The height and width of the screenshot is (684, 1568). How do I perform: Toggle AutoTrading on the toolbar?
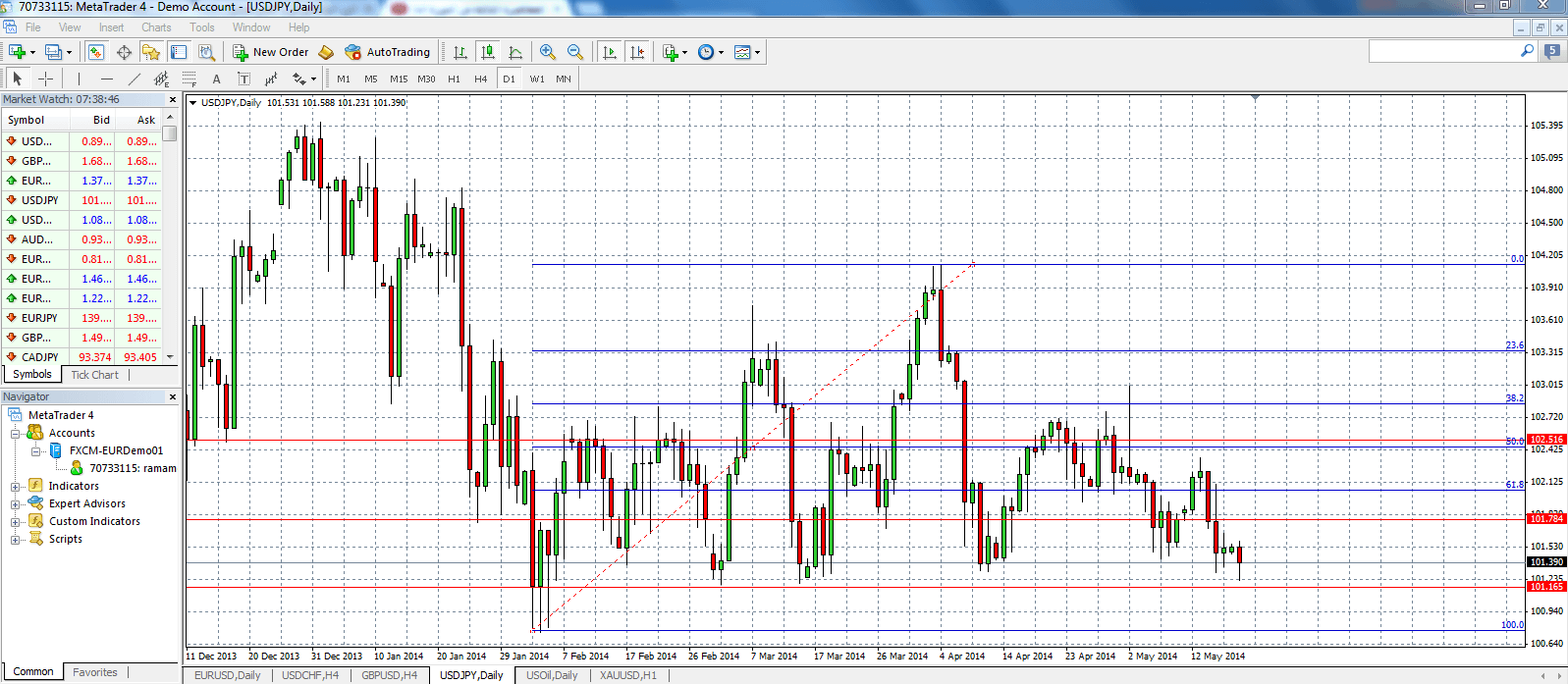coord(387,52)
